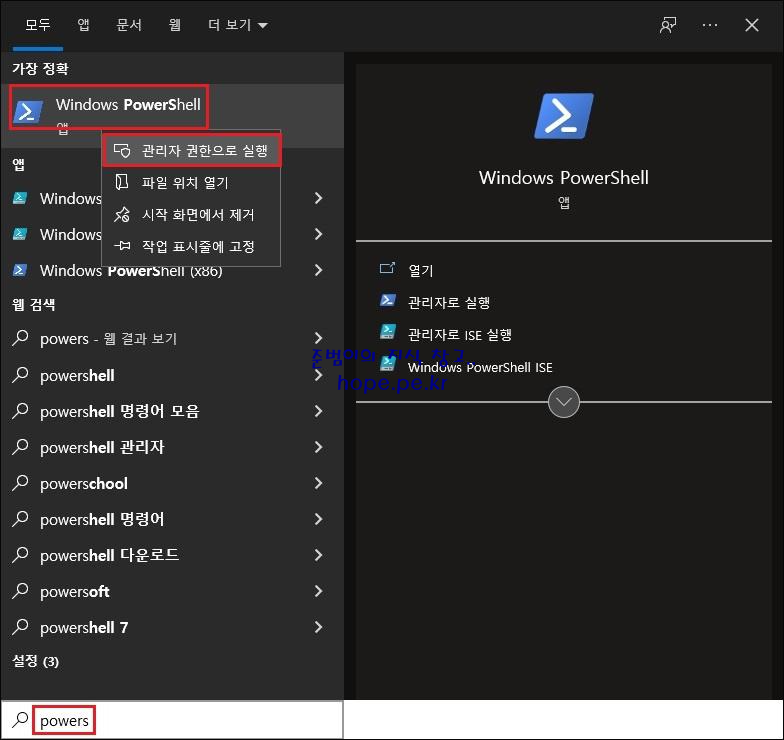Click search icon beside 'powershell 7'
Image resolution: width=784 pixels, height=740 pixels.
[x=20, y=626]
